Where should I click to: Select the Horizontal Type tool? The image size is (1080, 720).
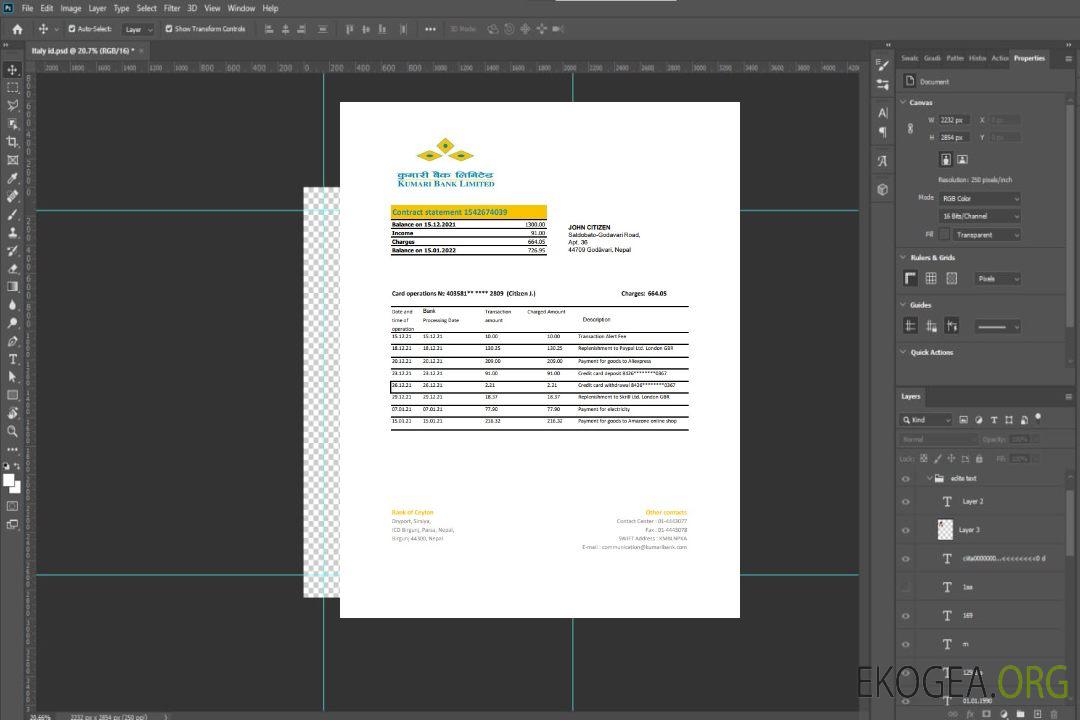(12, 359)
